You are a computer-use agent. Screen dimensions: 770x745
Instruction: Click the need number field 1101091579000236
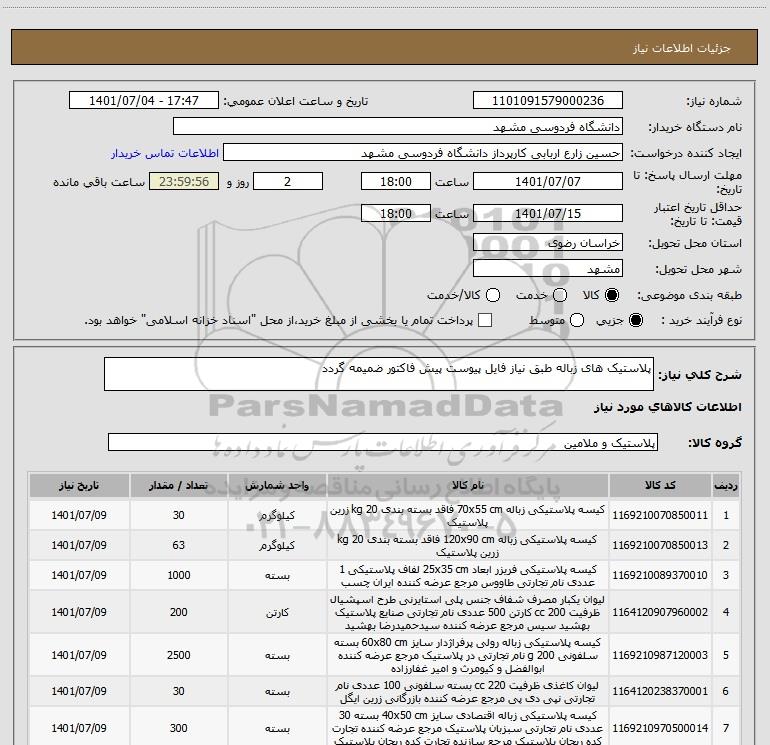click(x=548, y=101)
